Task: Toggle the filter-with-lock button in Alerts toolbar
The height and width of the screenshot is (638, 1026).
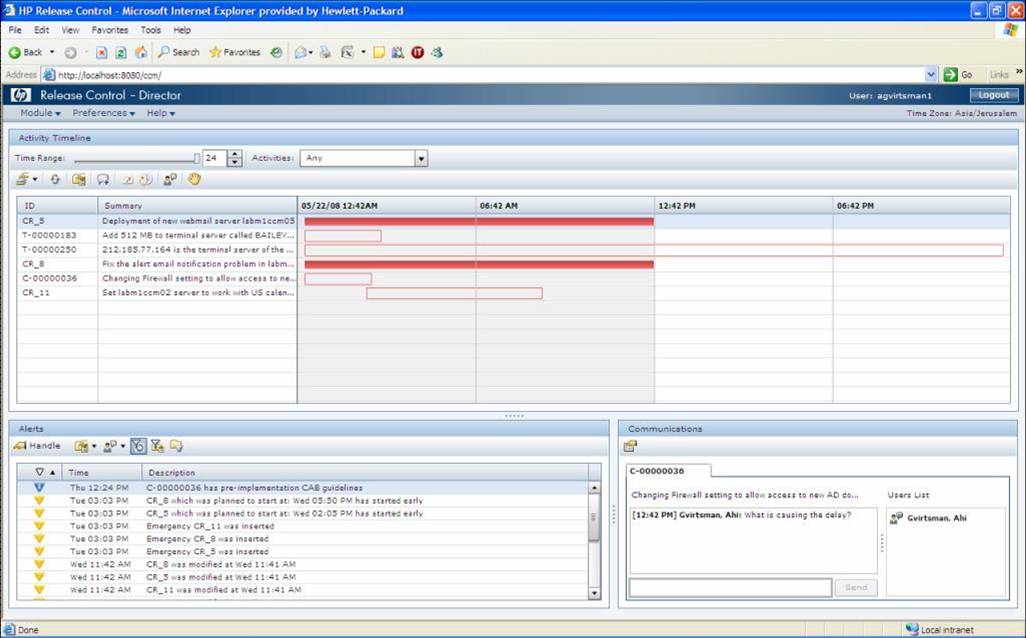Action: point(157,446)
